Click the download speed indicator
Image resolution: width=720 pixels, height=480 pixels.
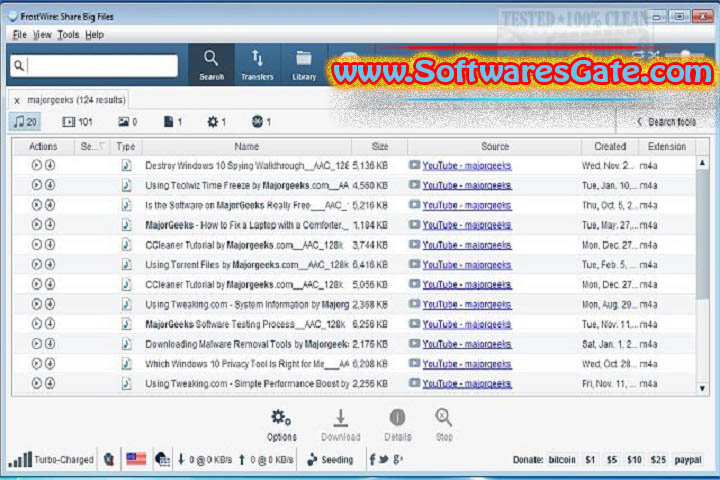[205, 460]
